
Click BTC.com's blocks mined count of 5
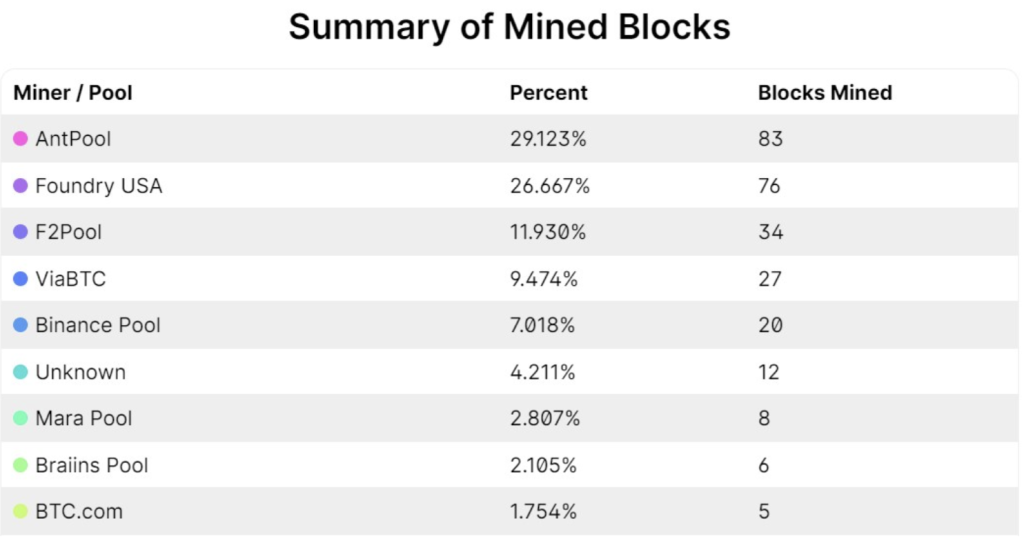764,511
